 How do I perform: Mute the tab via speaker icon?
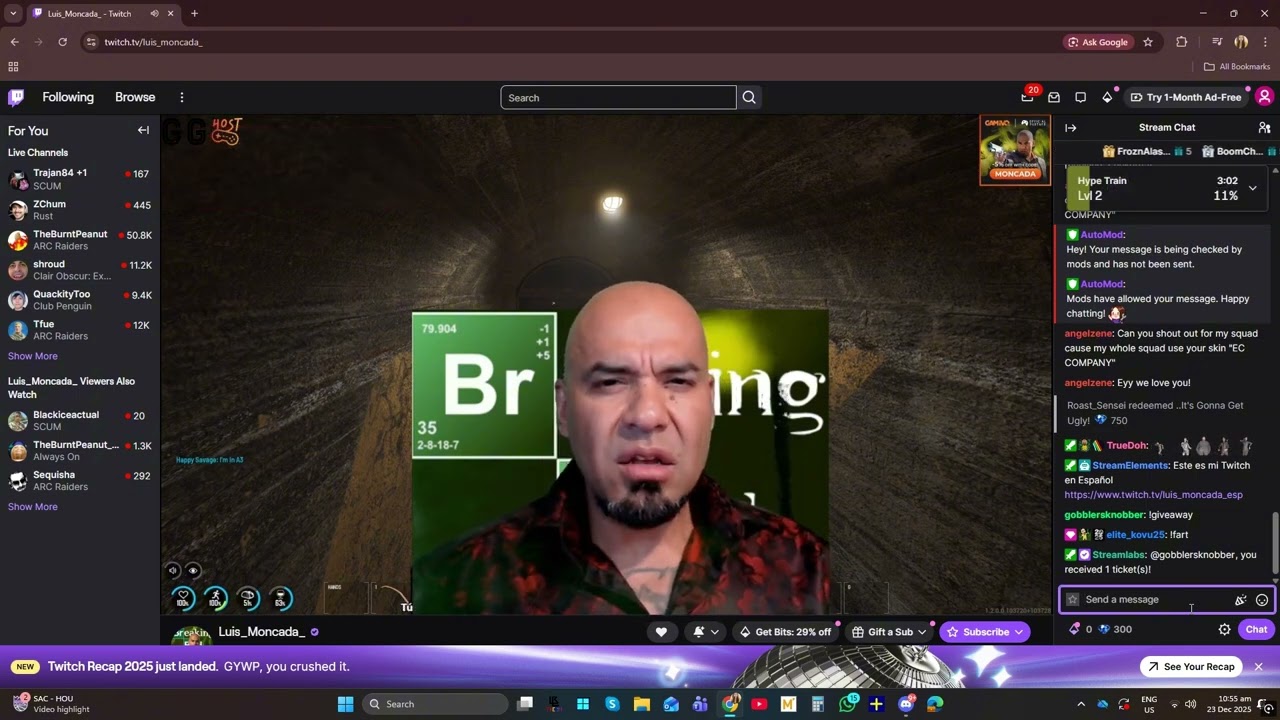point(155,14)
